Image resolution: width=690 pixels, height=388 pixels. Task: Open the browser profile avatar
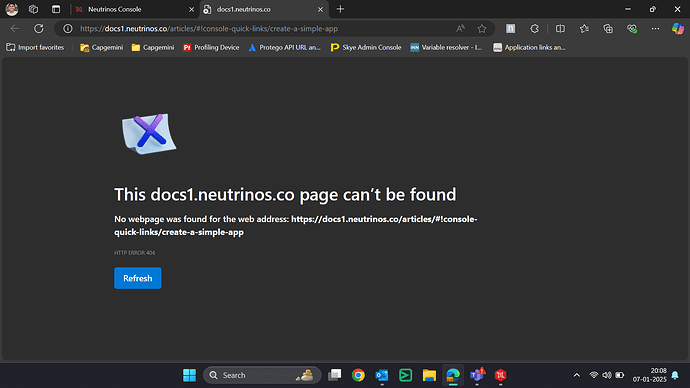point(12,9)
